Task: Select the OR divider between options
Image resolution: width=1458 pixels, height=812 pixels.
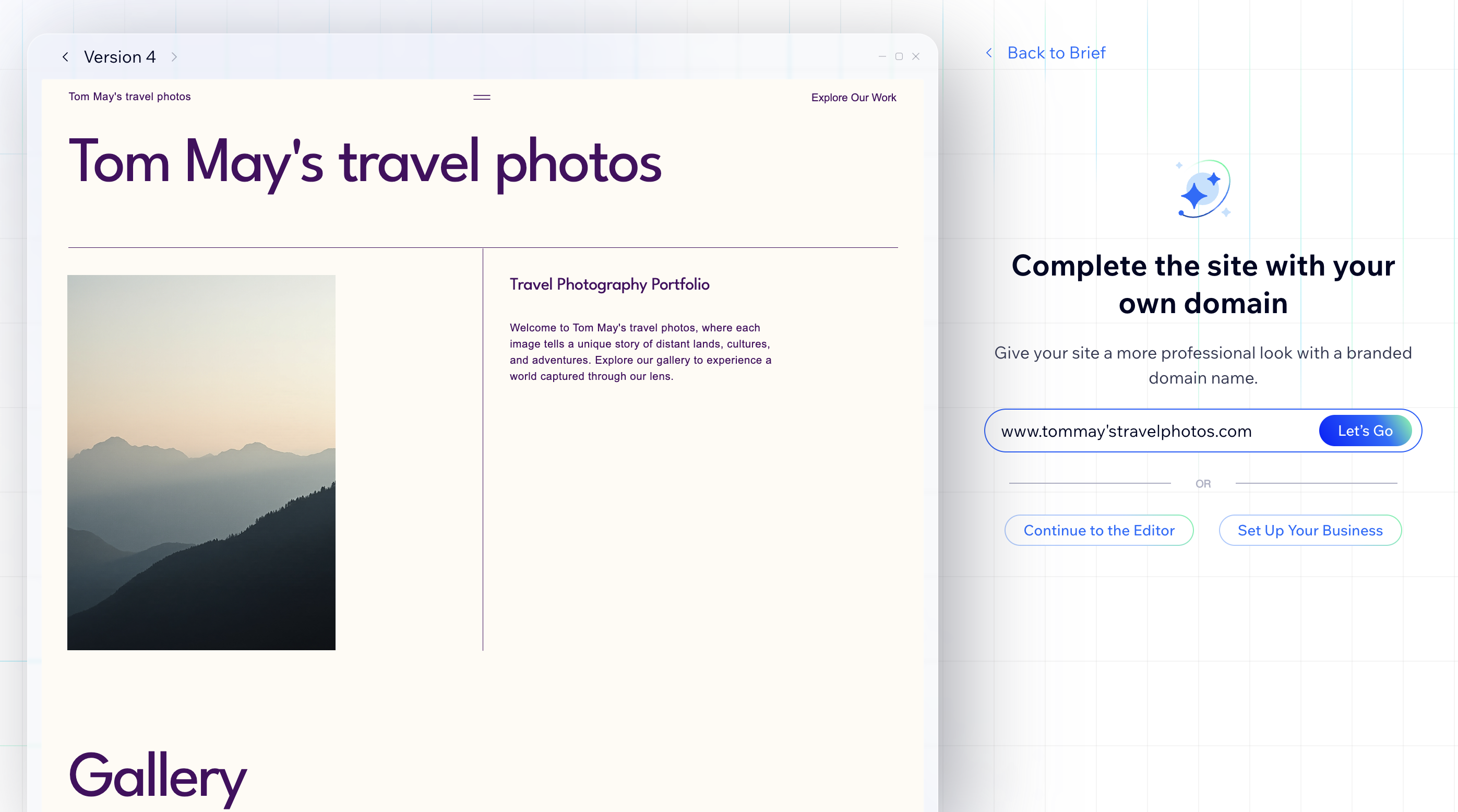Action: pyautogui.click(x=1202, y=484)
